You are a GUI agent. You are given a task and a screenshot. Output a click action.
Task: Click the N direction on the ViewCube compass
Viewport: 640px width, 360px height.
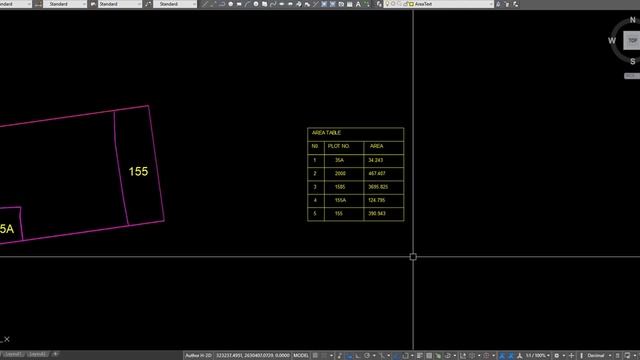tap(633, 20)
